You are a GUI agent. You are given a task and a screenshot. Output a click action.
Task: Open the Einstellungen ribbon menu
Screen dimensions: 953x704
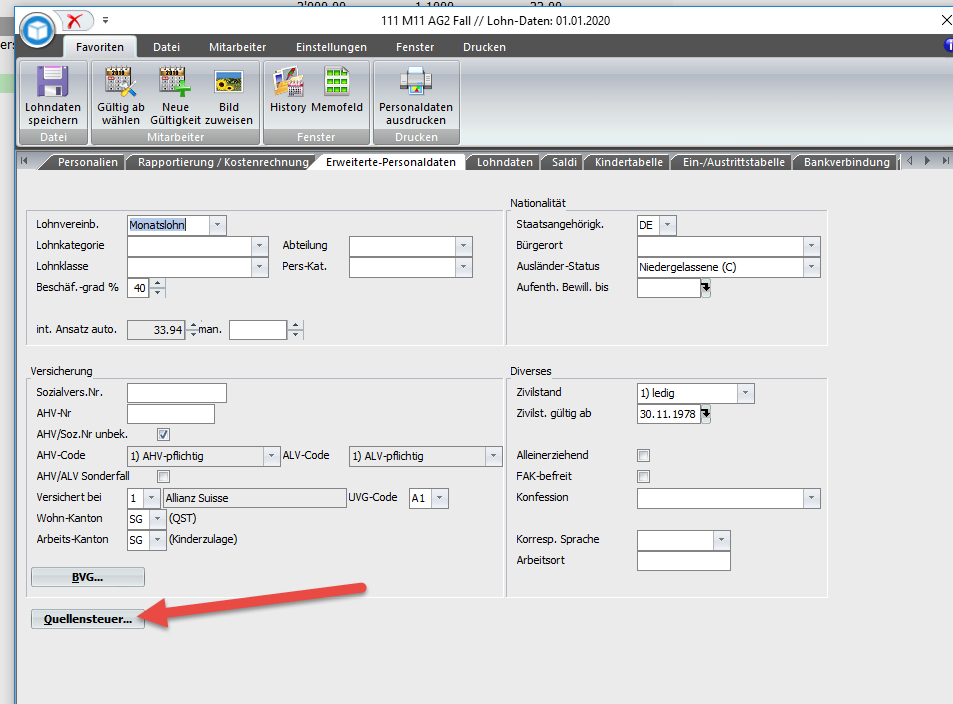point(330,47)
